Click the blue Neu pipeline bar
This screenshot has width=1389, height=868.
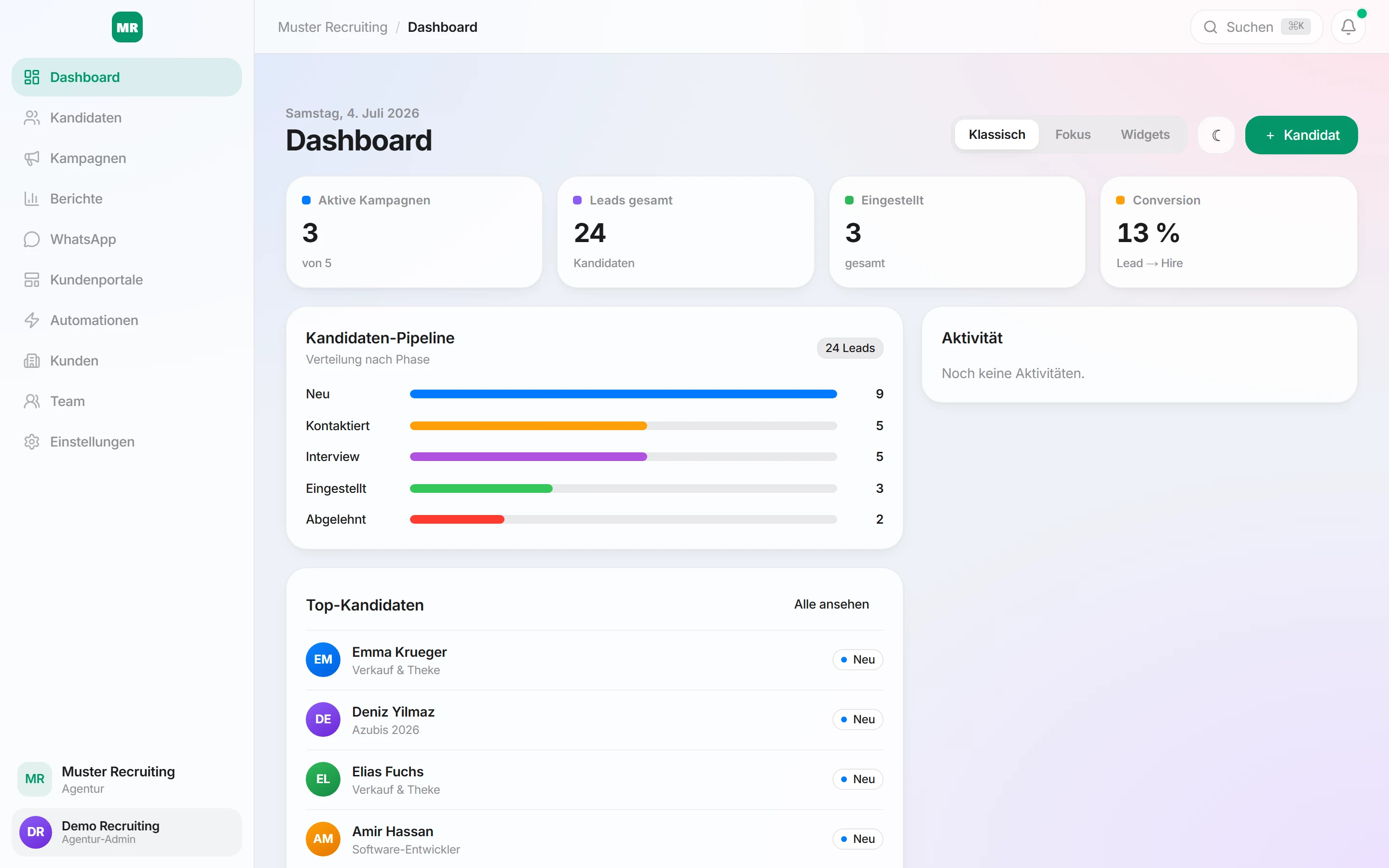[623, 394]
